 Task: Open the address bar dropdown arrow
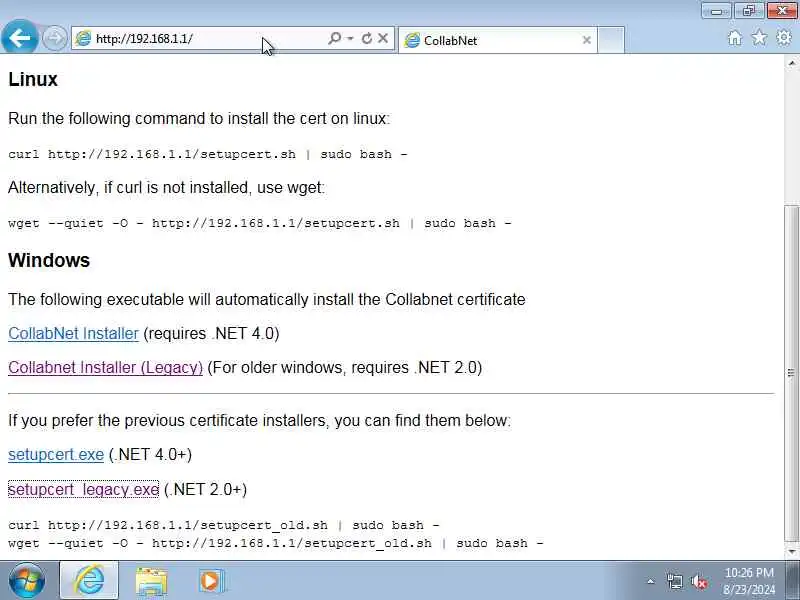pyautogui.click(x=350, y=38)
